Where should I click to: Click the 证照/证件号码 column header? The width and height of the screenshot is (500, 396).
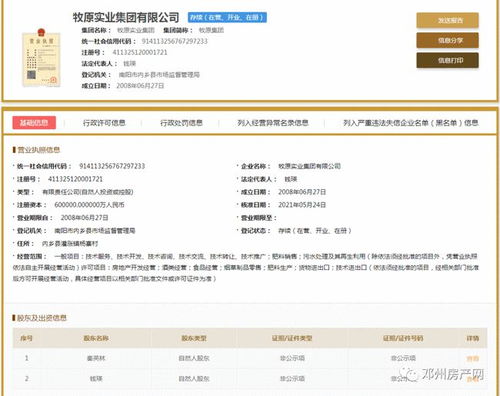(x=403, y=338)
